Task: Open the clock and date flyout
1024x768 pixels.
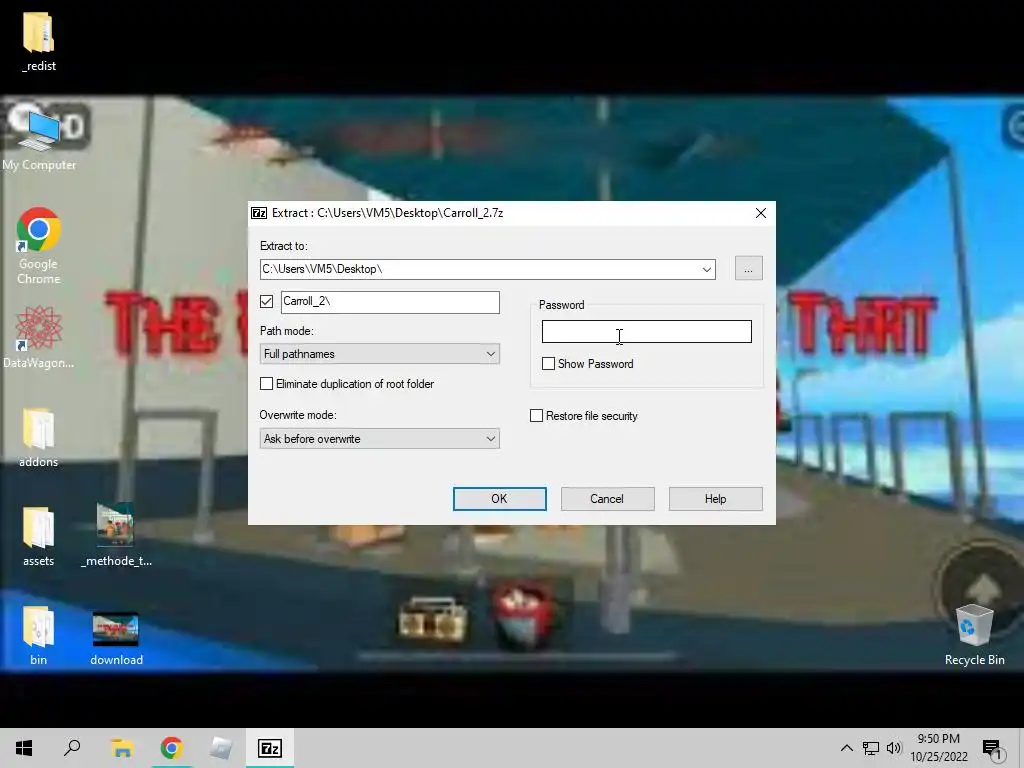Action: [939, 748]
